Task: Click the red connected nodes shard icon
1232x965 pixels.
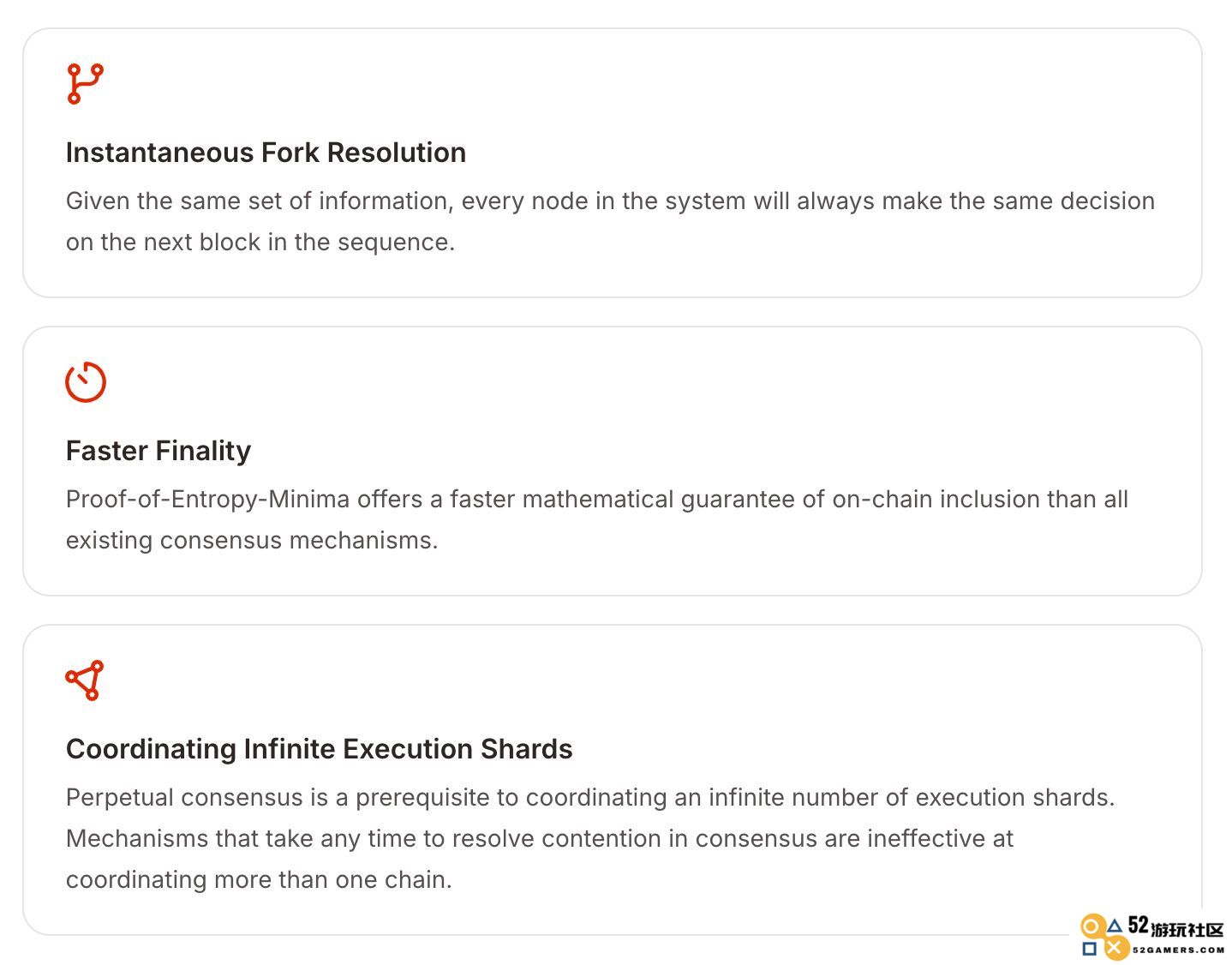Action: coord(85,680)
